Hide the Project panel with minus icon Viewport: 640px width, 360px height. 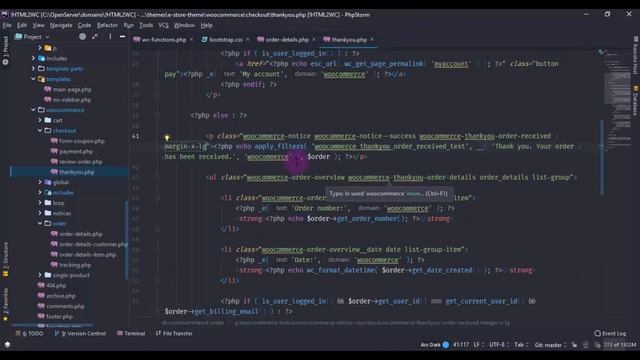coord(122,37)
